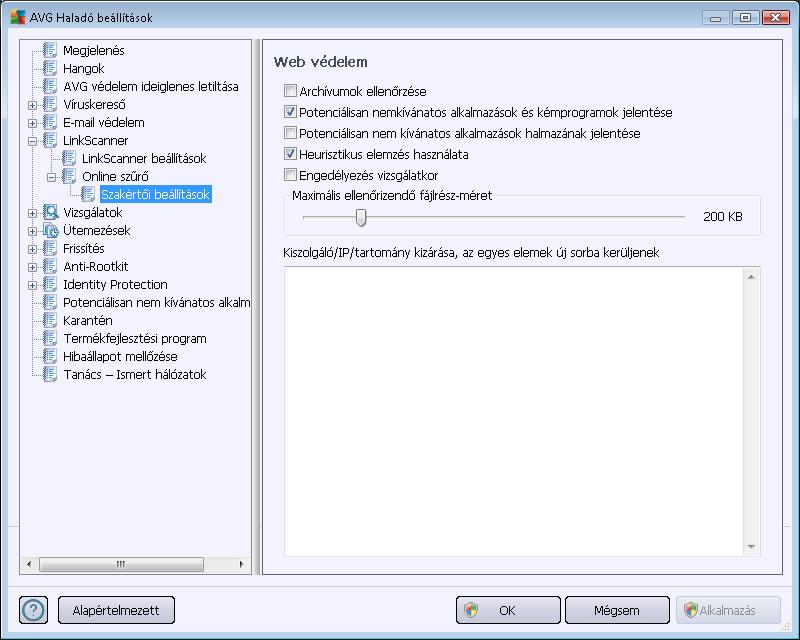Open LinkScanner beállítások page
800x640 pixels.
[x=144, y=158]
